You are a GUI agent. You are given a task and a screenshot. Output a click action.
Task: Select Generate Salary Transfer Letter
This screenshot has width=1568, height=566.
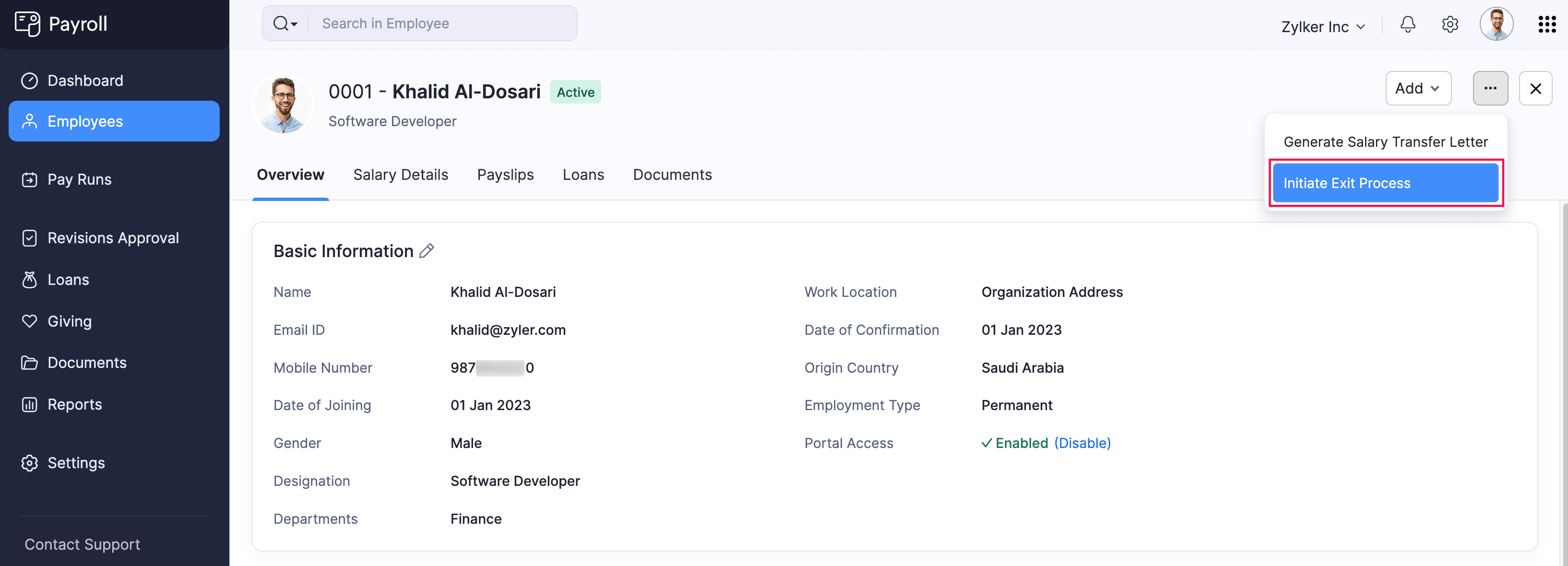(x=1385, y=142)
